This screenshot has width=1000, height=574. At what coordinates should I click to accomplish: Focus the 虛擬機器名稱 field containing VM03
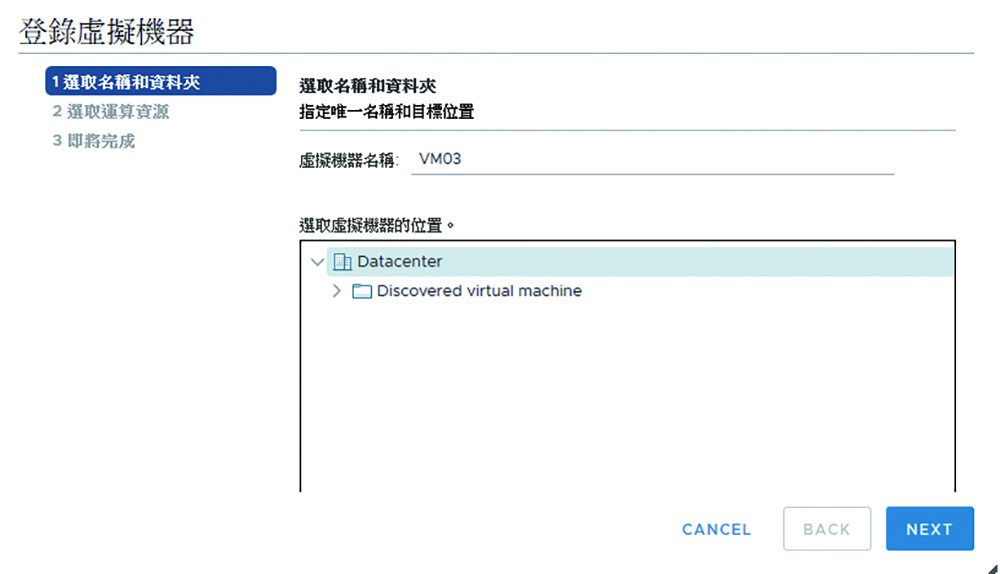point(652,159)
